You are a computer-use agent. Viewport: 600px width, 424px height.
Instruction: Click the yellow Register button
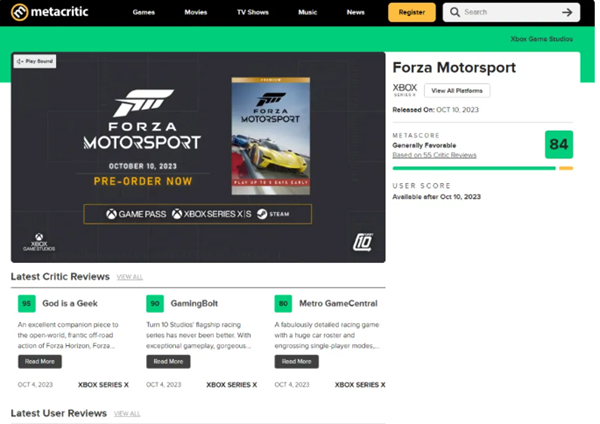coord(411,13)
